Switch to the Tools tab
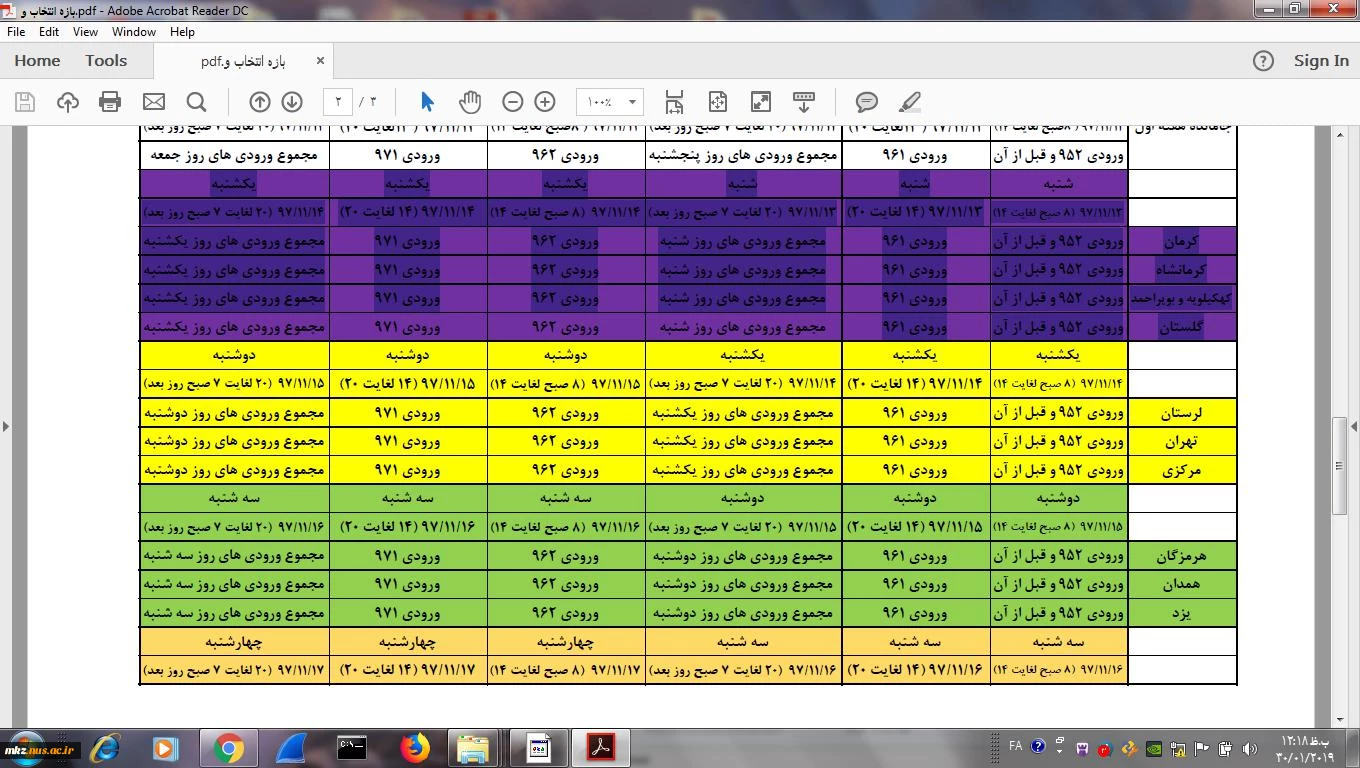The image size is (1360, 768). [x=106, y=61]
